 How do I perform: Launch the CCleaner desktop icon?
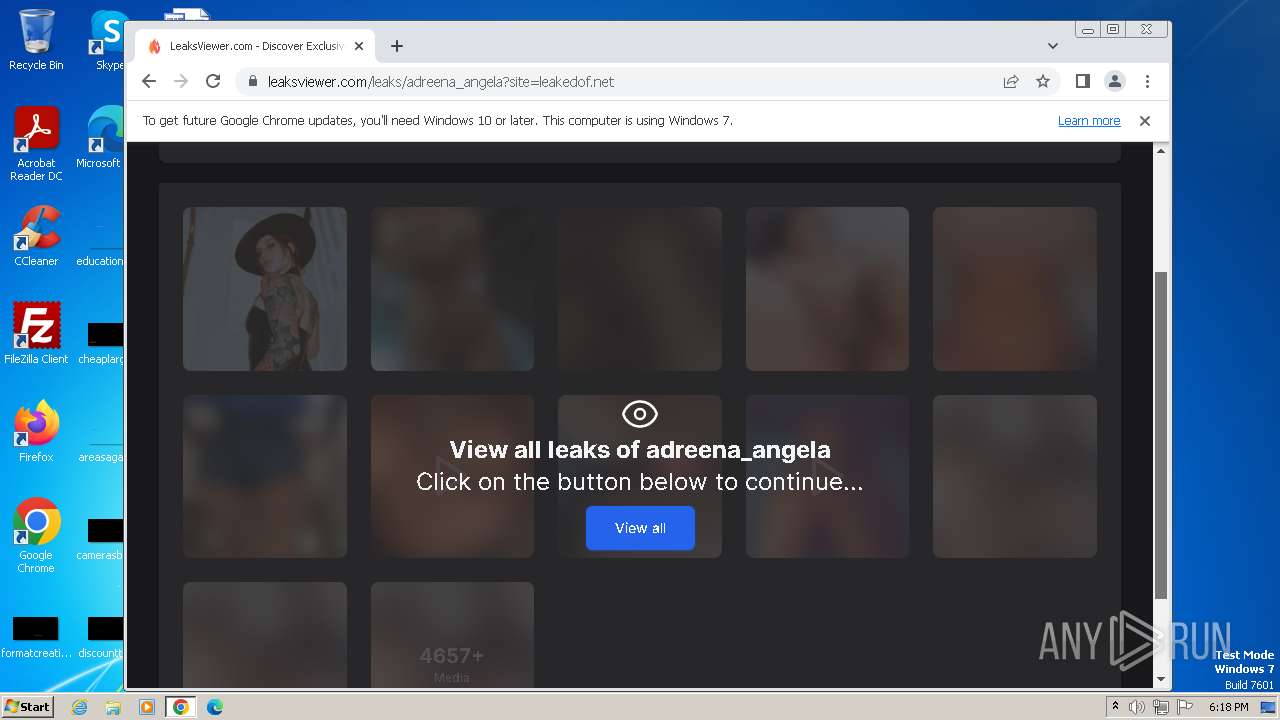[36, 236]
